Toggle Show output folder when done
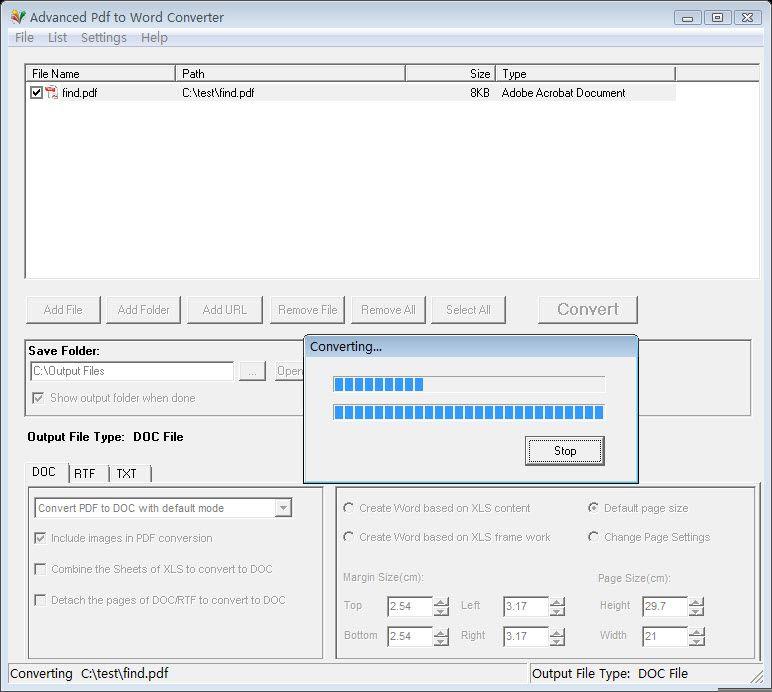Viewport: 772px width, 692px height. (40, 398)
